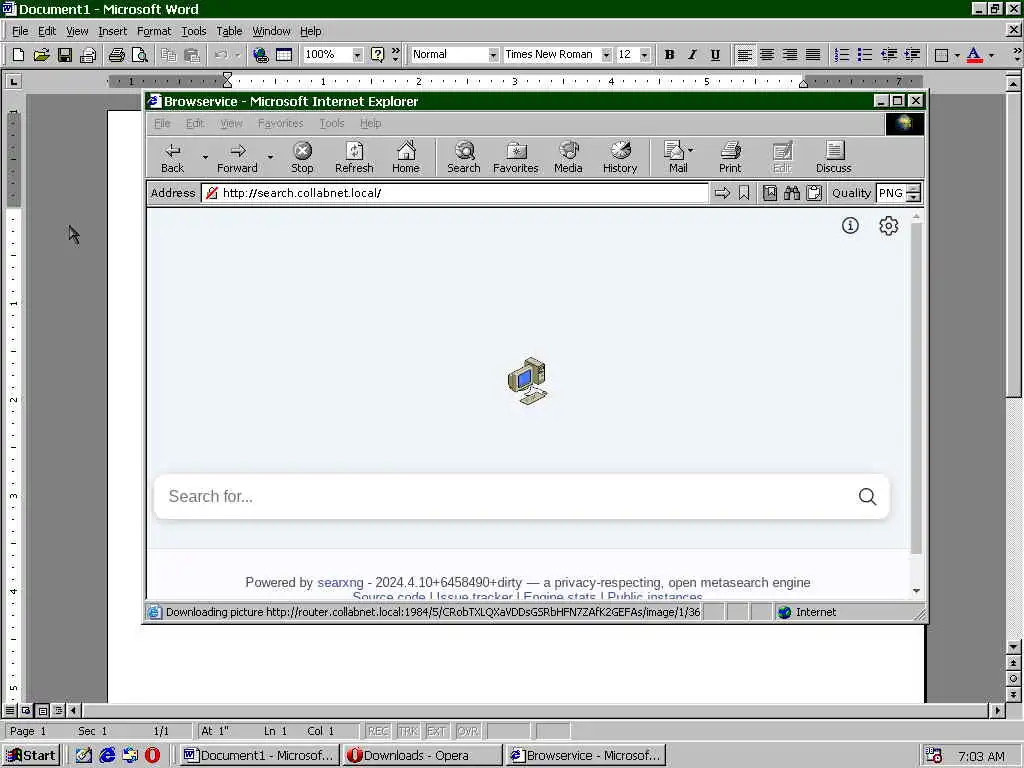Apply font color red A button
The height and width of the screenshot is (768, 1024).
pos(974,55)
